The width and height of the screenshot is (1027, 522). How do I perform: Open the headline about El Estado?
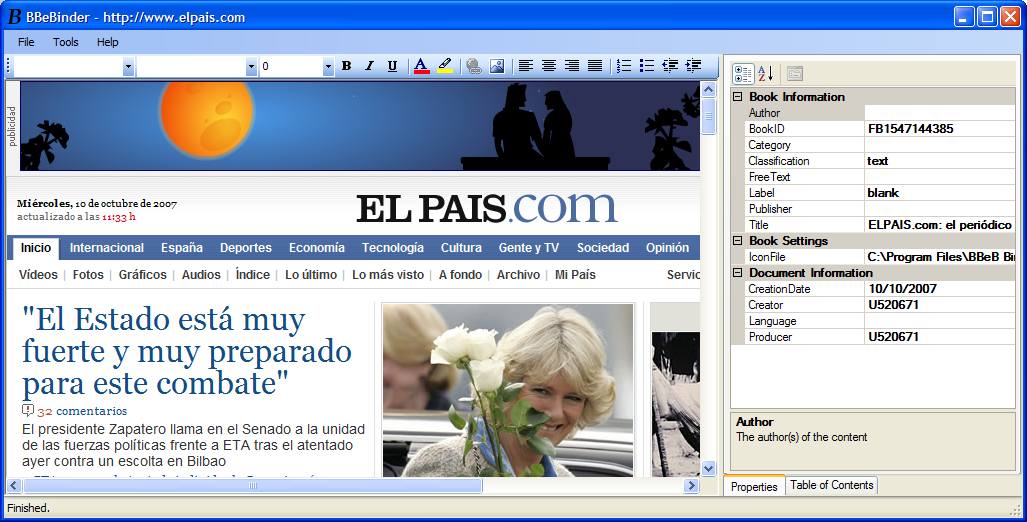pos(187,352)
